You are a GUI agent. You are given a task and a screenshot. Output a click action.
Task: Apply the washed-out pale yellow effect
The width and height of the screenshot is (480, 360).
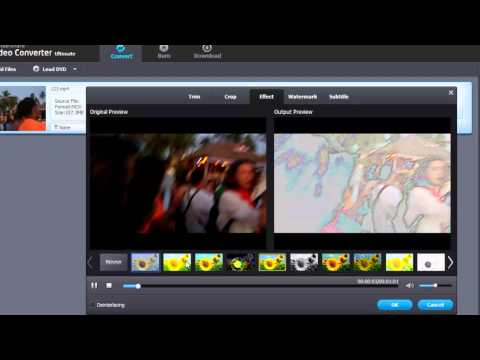(x=399, y=262)
